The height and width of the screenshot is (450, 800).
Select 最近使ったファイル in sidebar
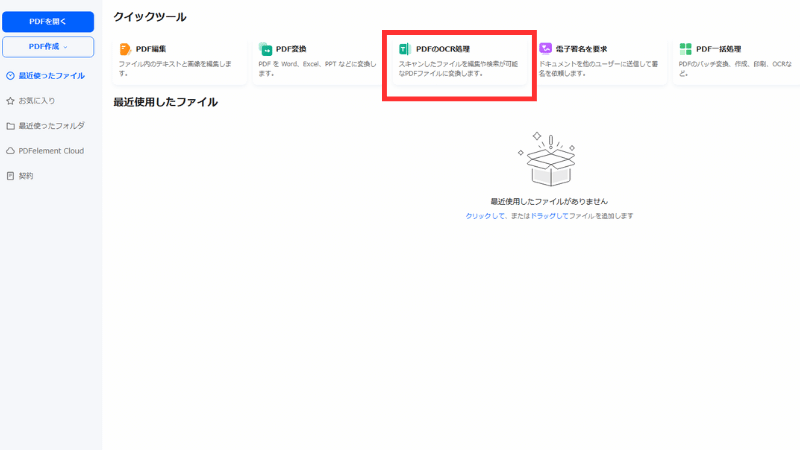46,76
